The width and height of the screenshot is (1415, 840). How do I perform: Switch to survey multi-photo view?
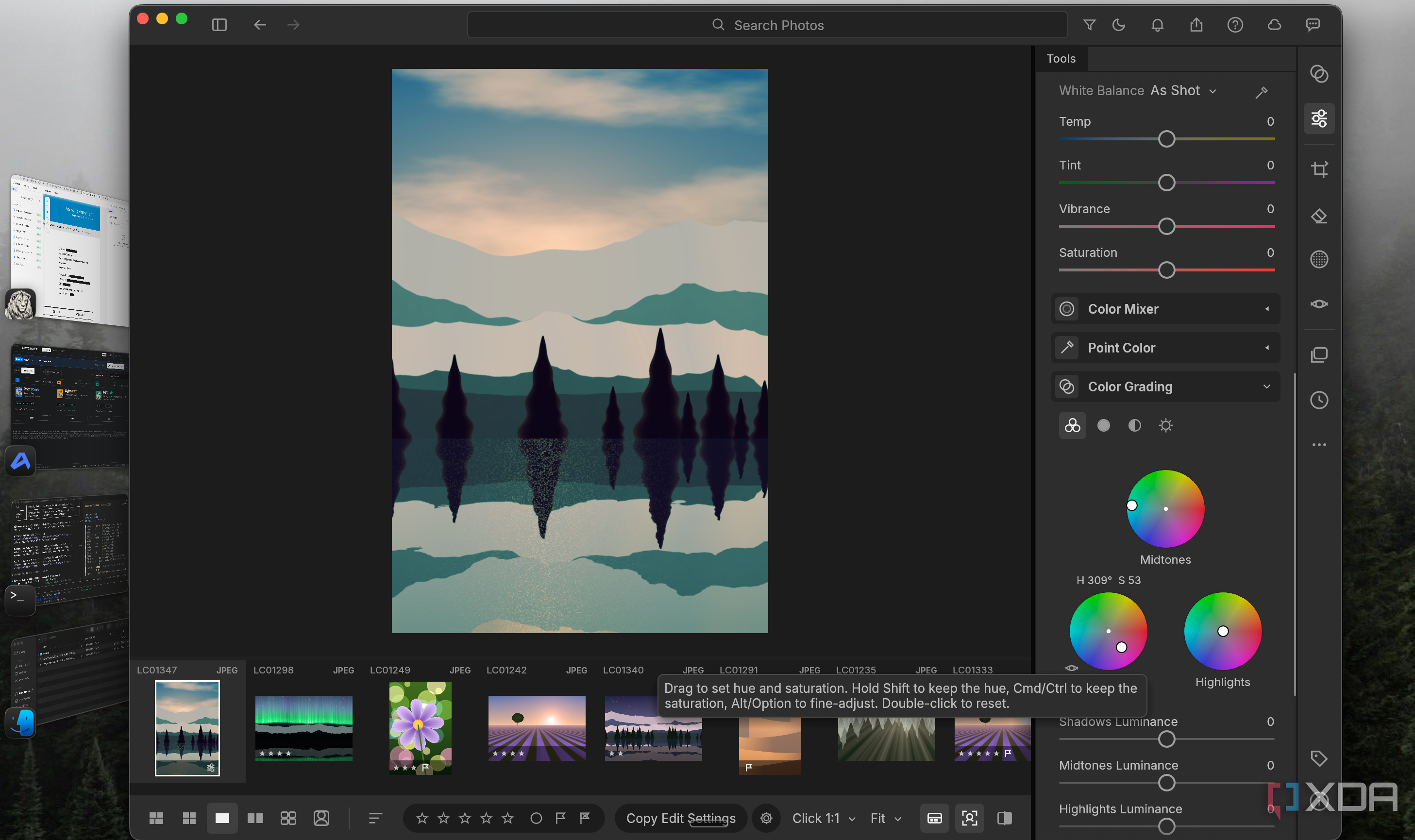click(288, 818)
